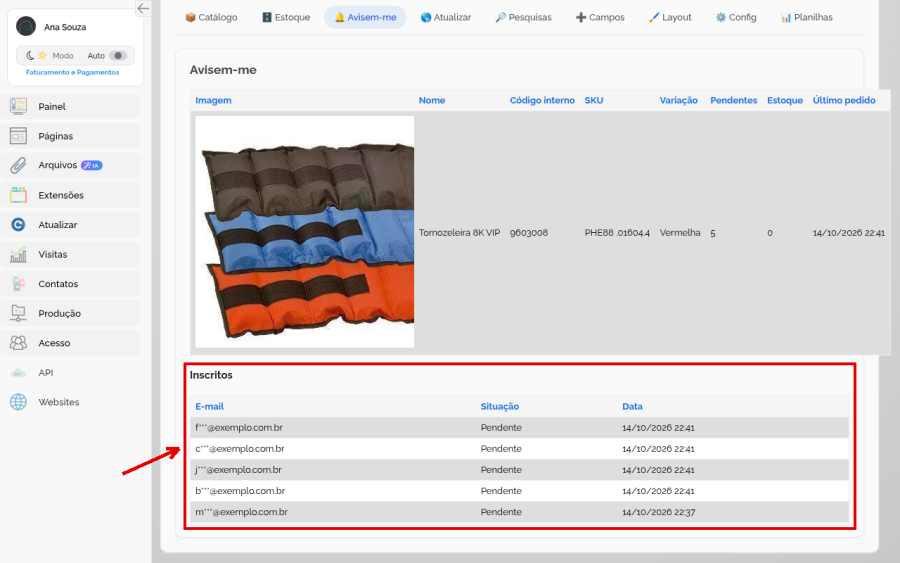
Task: Open the Visitas menu item
Action: tap(71, 254)
